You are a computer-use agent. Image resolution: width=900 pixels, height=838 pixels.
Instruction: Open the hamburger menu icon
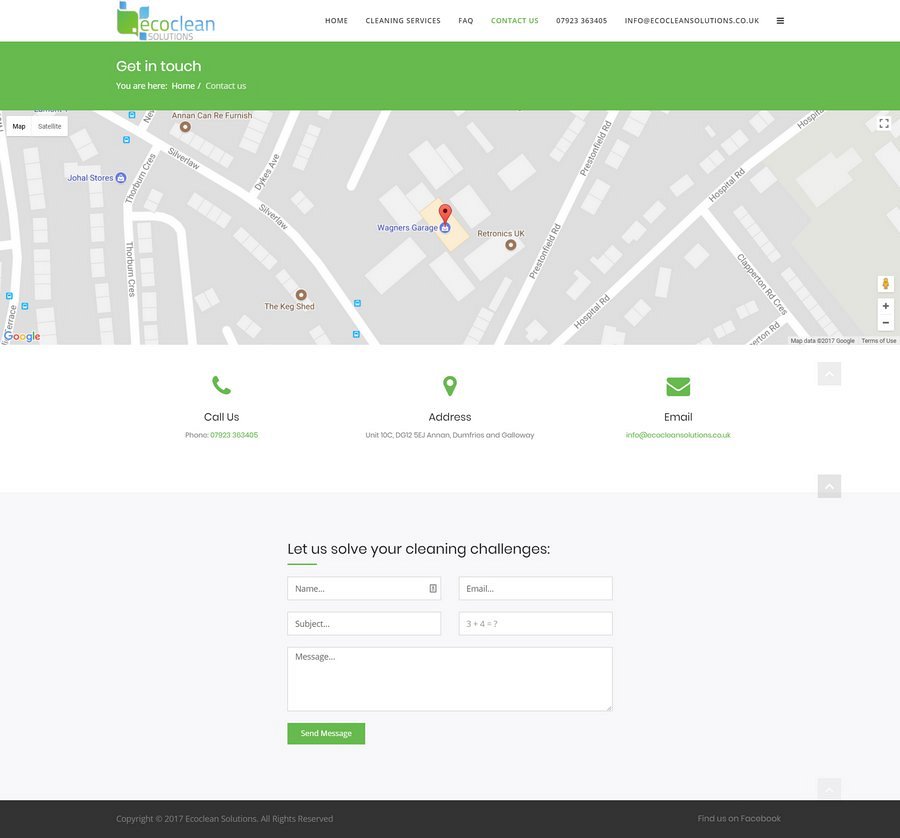(x=780, y=21)
